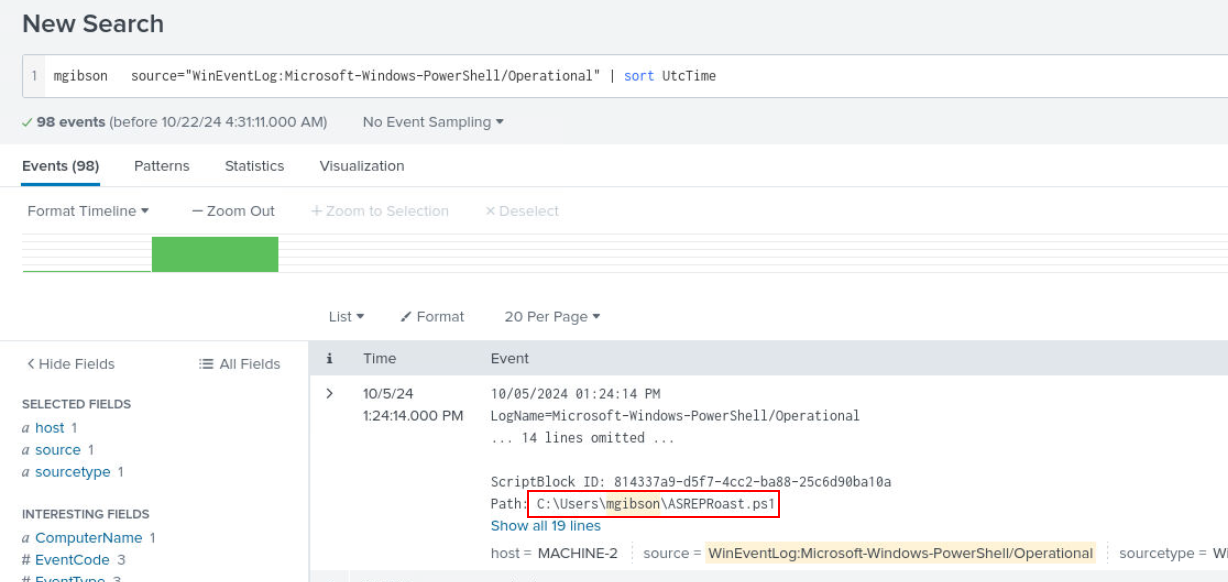This screenshot has height=582, width=1228.
Task: Click the Zoom Out timeline button
Action: click(233, 211)
